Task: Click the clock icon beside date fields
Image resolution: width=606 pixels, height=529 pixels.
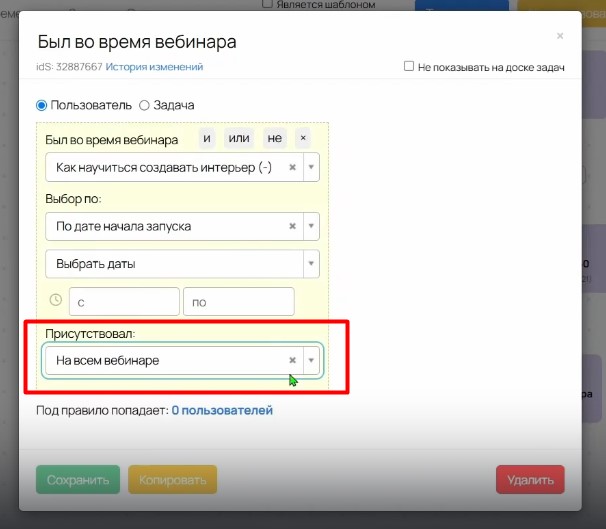Action: [56, 300]
